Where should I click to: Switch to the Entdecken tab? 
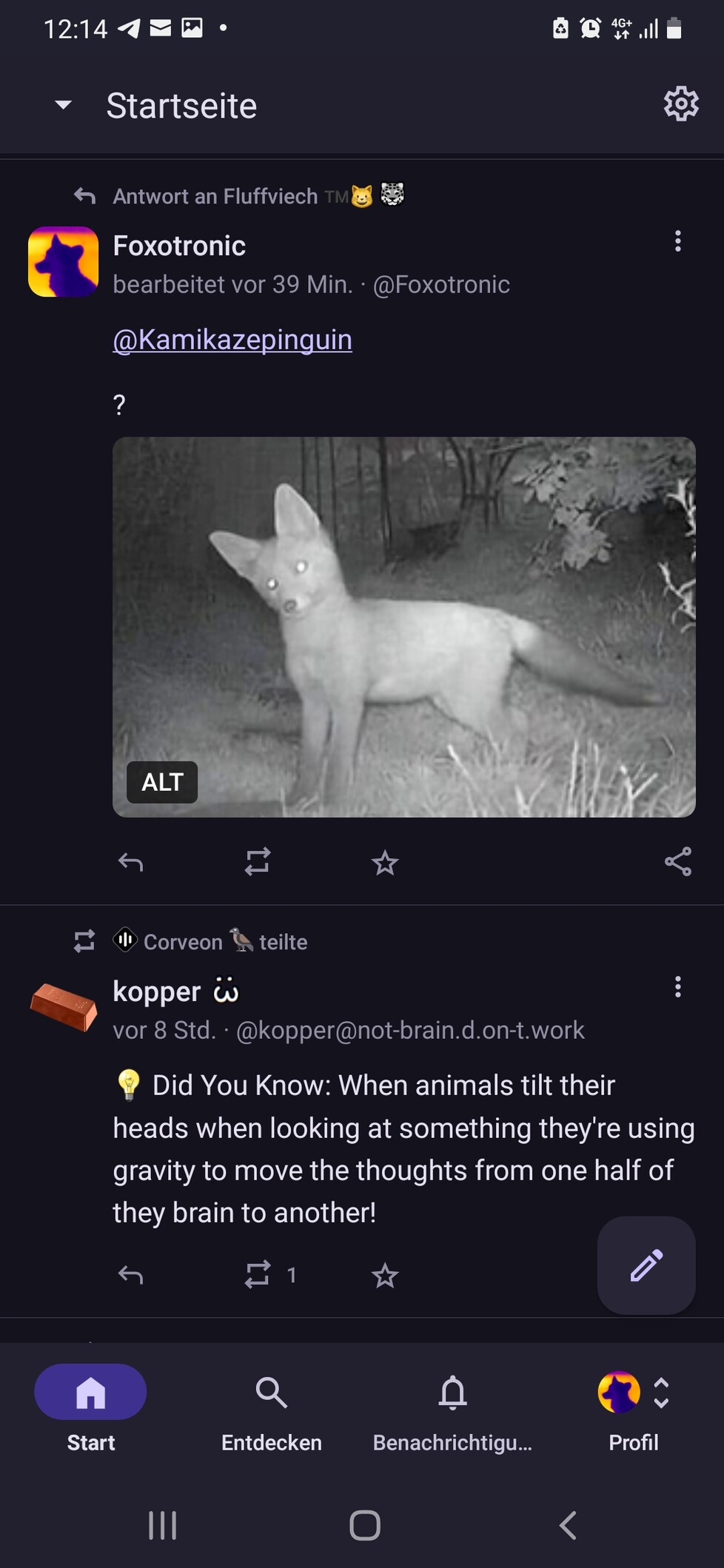click(x=272, y=1407)
